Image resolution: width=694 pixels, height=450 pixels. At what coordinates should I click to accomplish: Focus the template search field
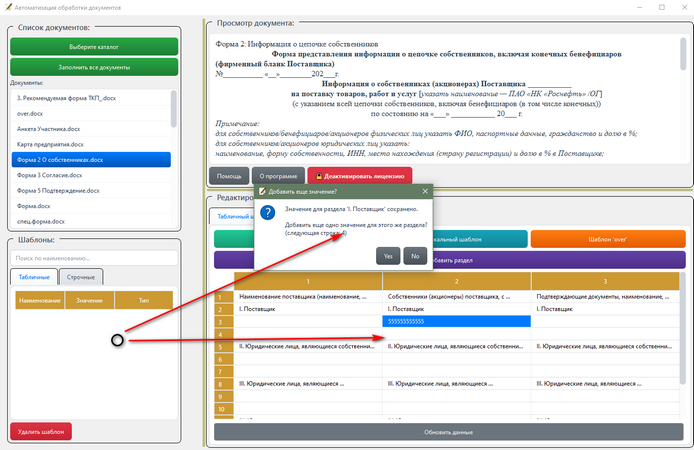click(x=94, y=258)
